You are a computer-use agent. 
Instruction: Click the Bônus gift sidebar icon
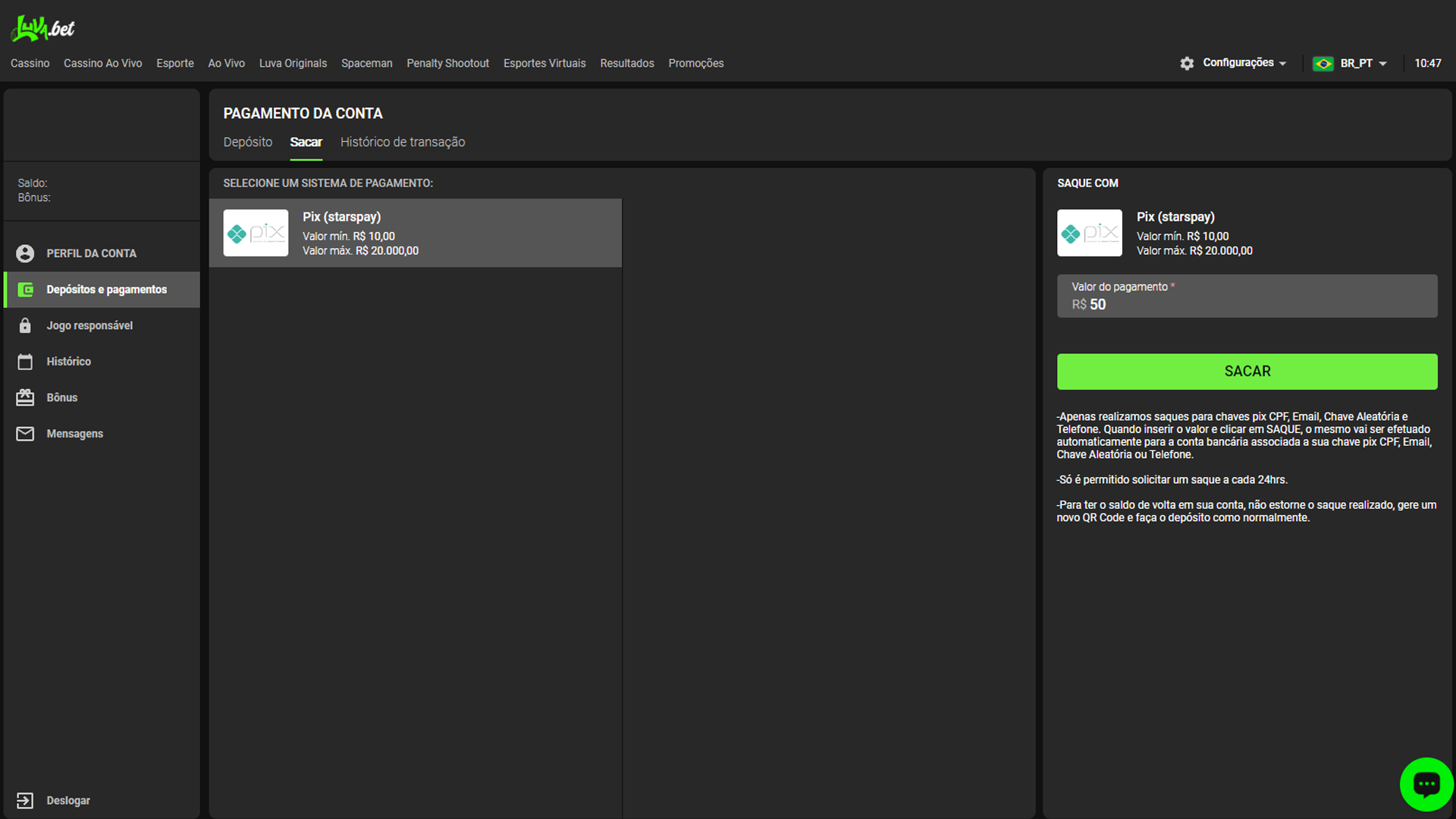[27, 397]
